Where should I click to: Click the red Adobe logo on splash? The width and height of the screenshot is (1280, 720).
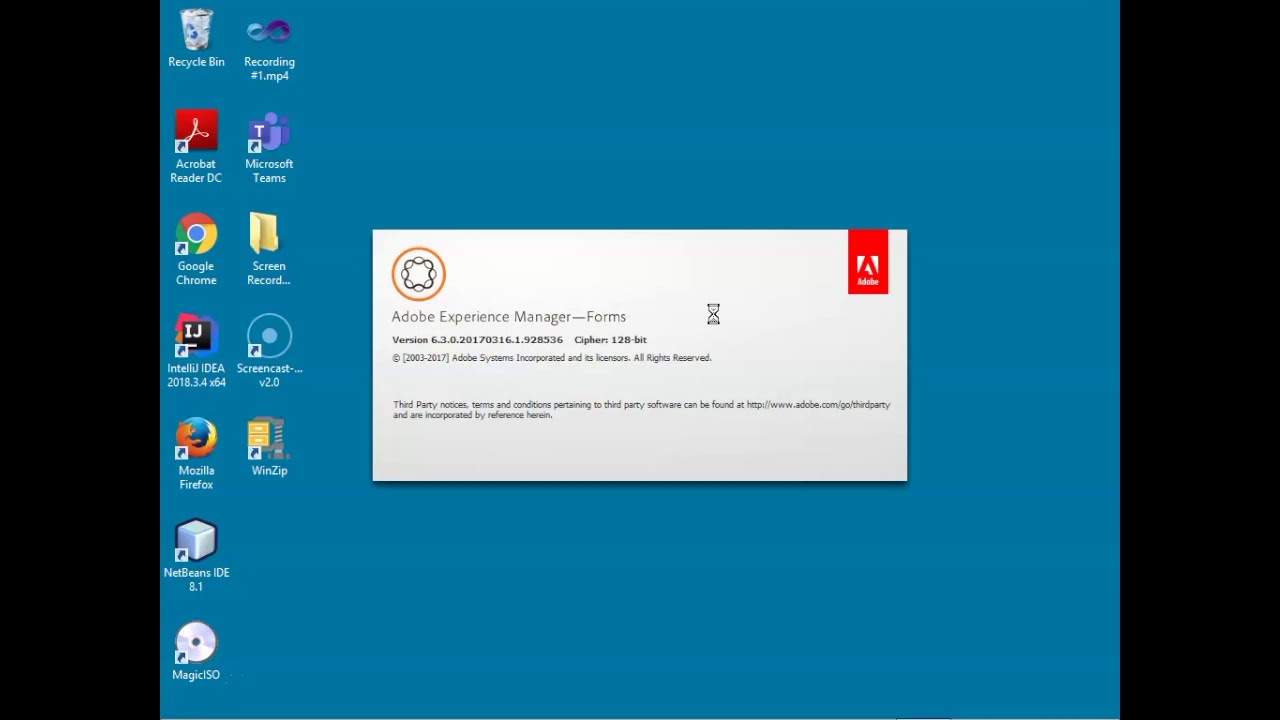(868, 262)
